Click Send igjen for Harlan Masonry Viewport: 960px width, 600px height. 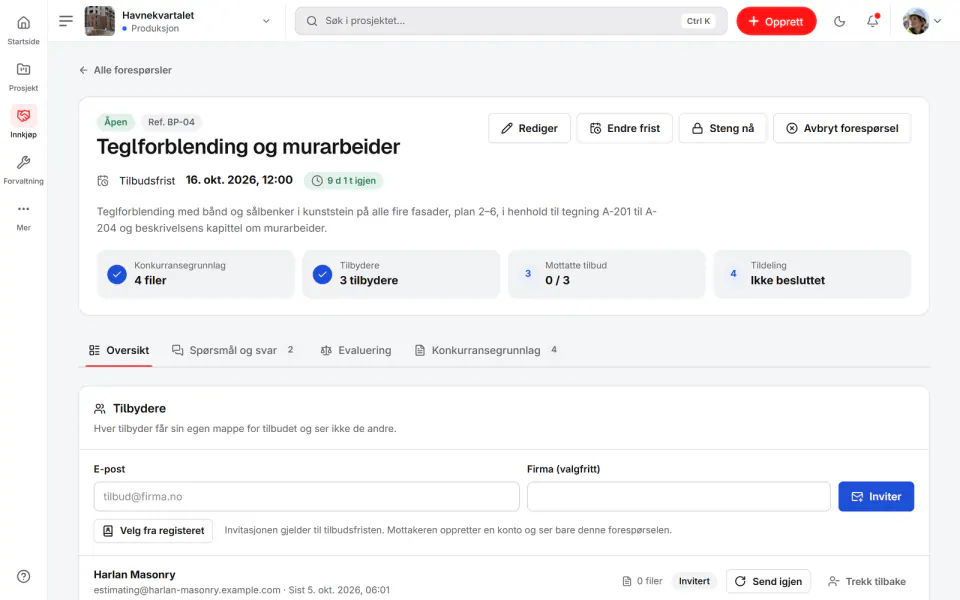pos(768,581)
